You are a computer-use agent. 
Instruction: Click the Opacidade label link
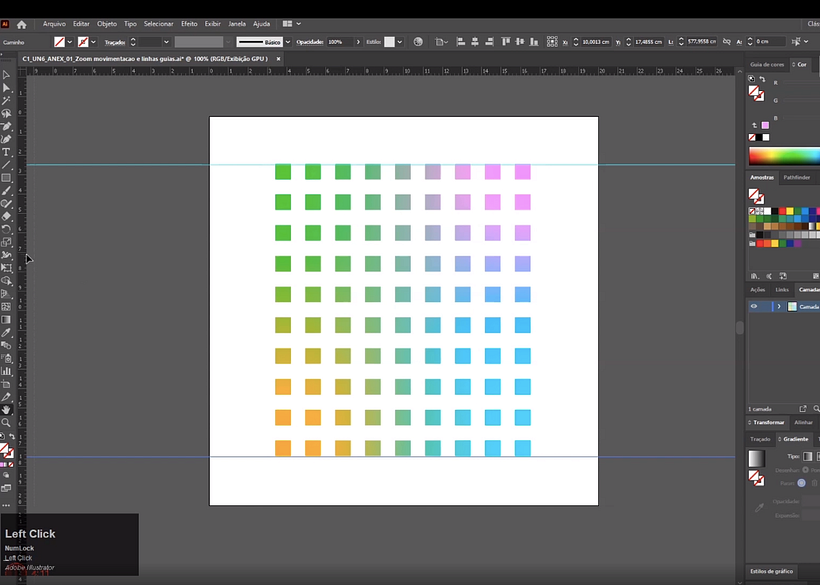point(309,42)
